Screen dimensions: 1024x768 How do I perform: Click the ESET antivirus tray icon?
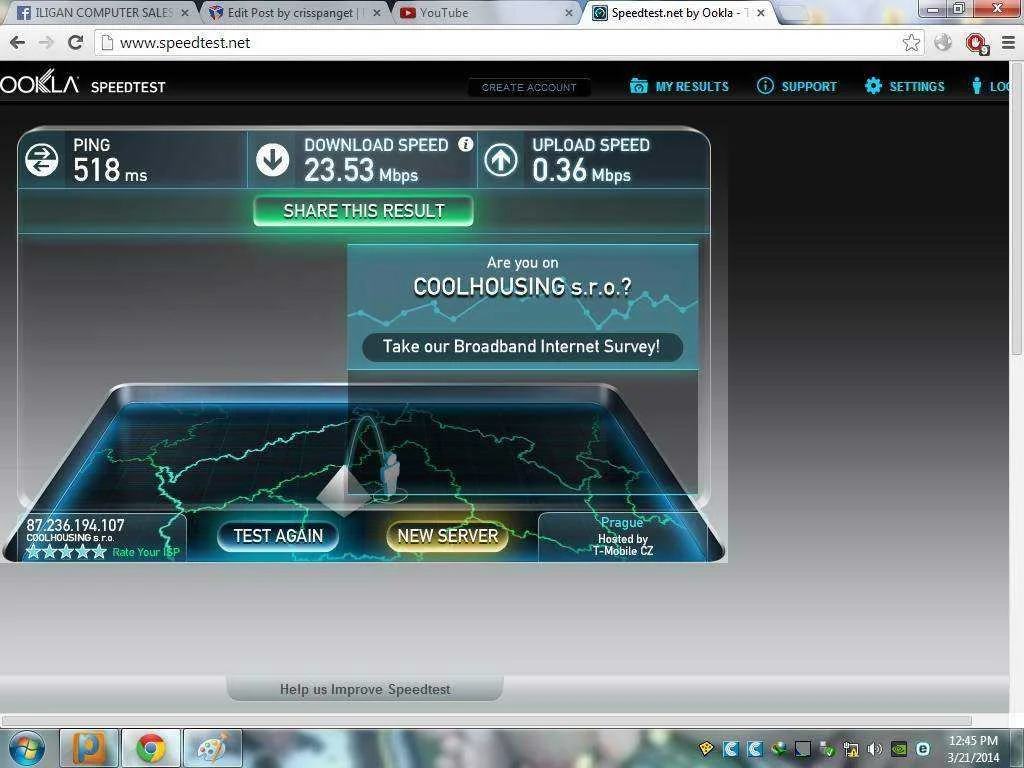[923, 749]
